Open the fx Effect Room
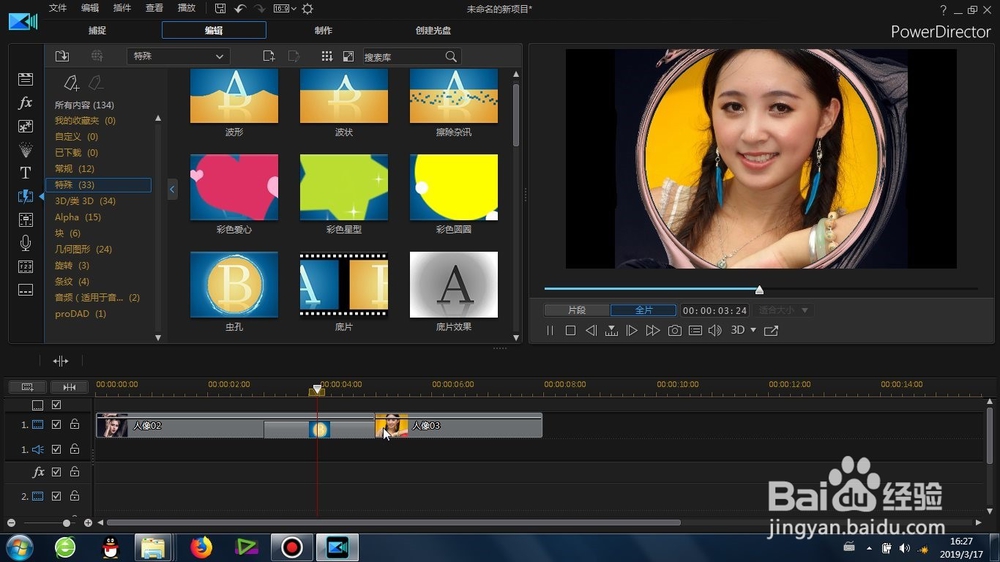The width and height of the screenshot is (1000, 562). (26, 103)
